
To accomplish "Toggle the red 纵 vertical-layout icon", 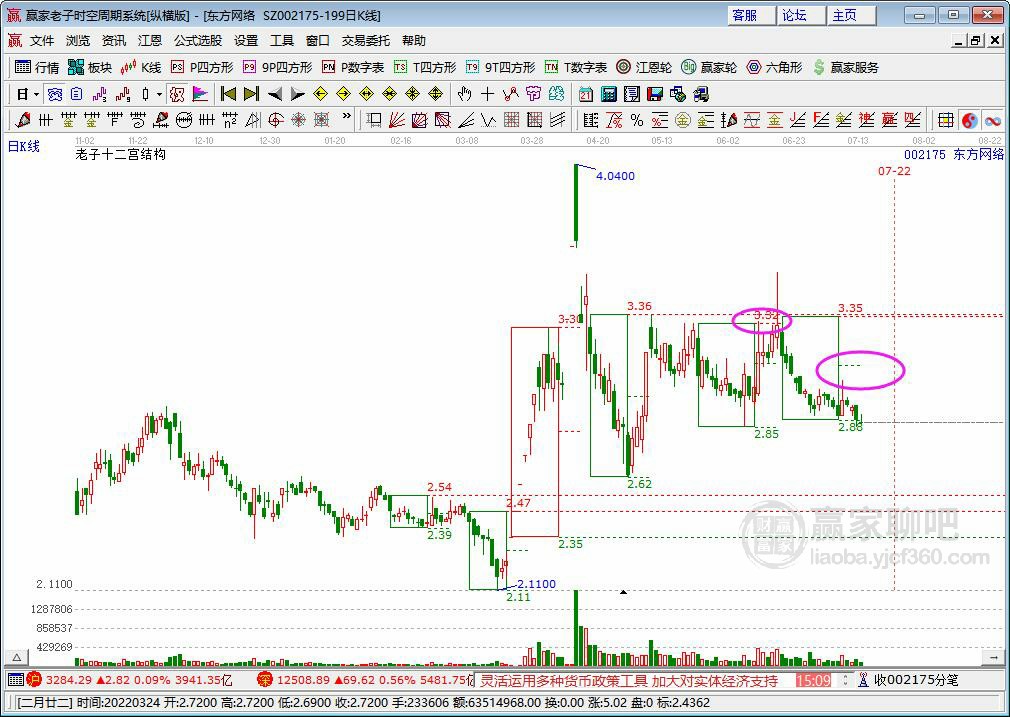I will [x=176, y=95].
